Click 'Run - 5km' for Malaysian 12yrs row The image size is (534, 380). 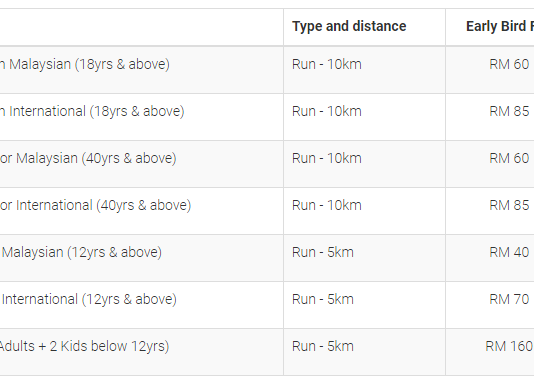(x=323, y=252)
